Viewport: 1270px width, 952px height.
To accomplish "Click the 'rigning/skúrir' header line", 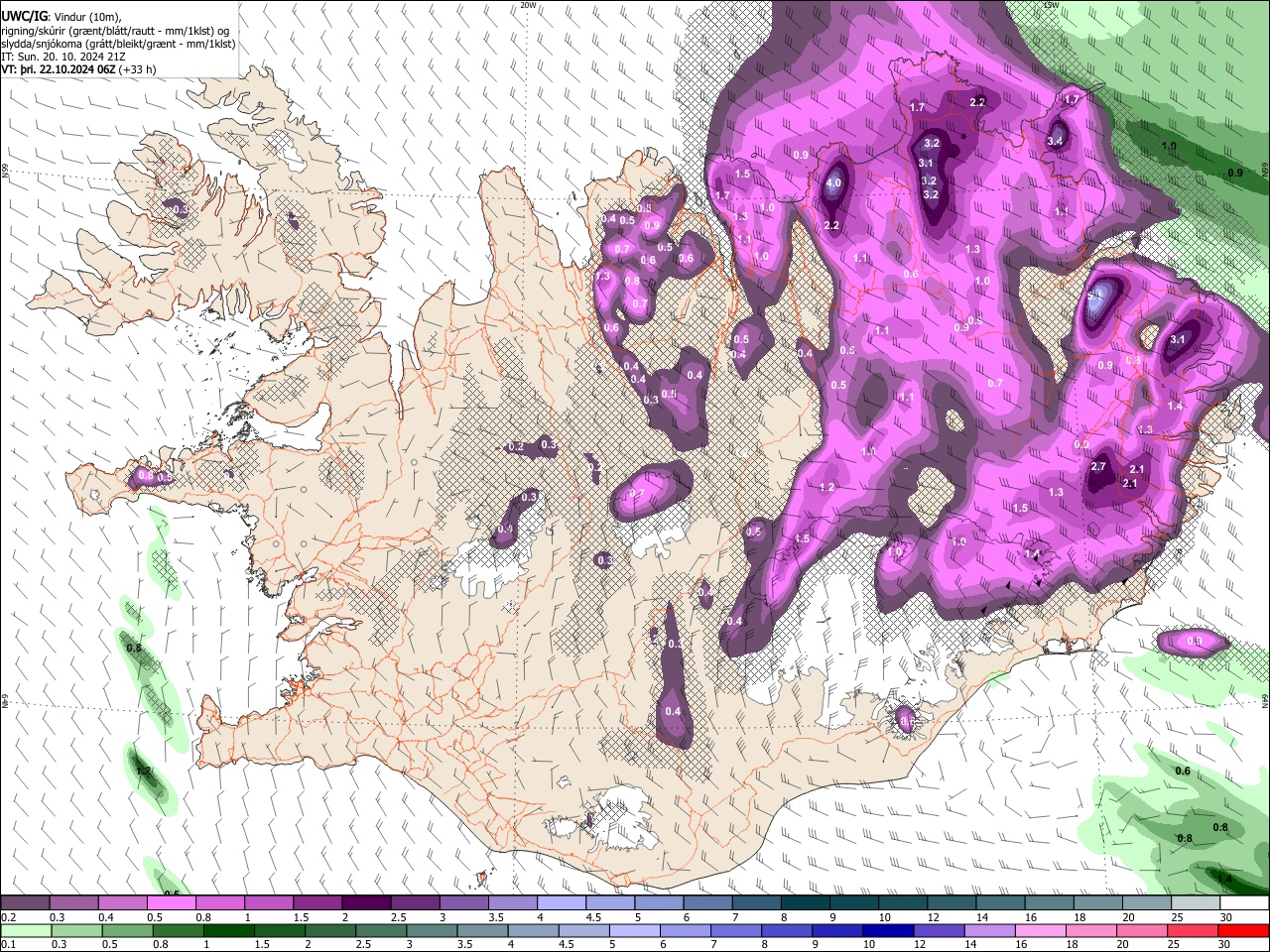I will (117, 30).
